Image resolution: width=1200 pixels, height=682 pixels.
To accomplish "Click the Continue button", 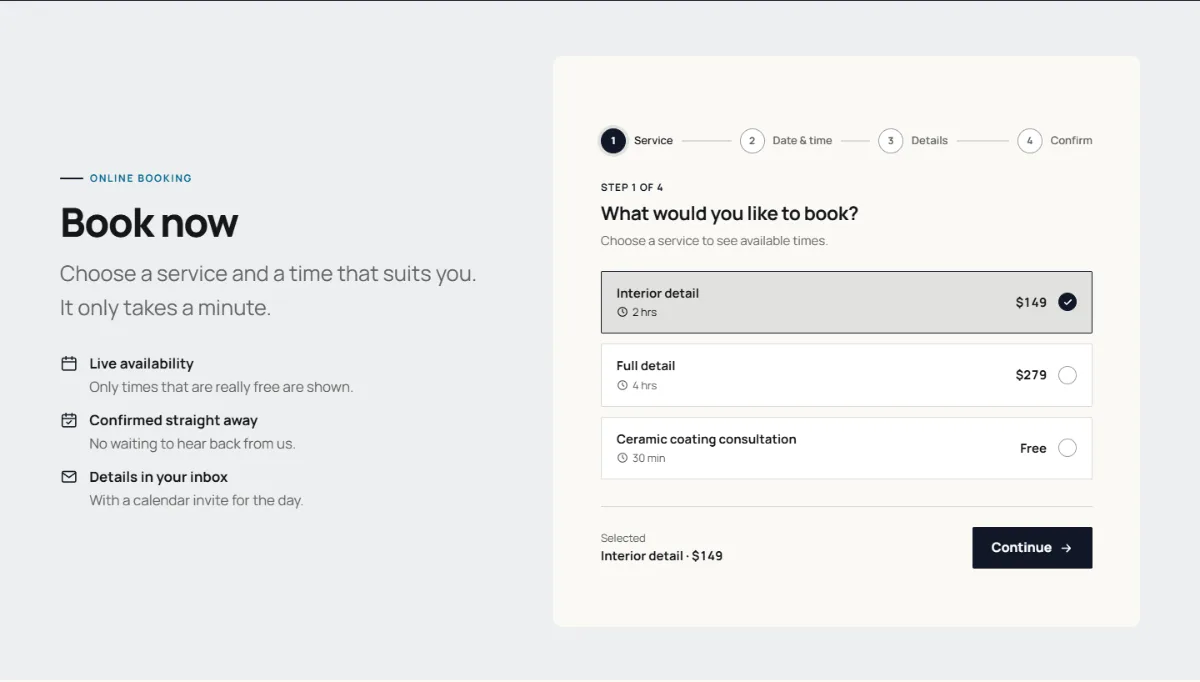I will (1032, 548).
